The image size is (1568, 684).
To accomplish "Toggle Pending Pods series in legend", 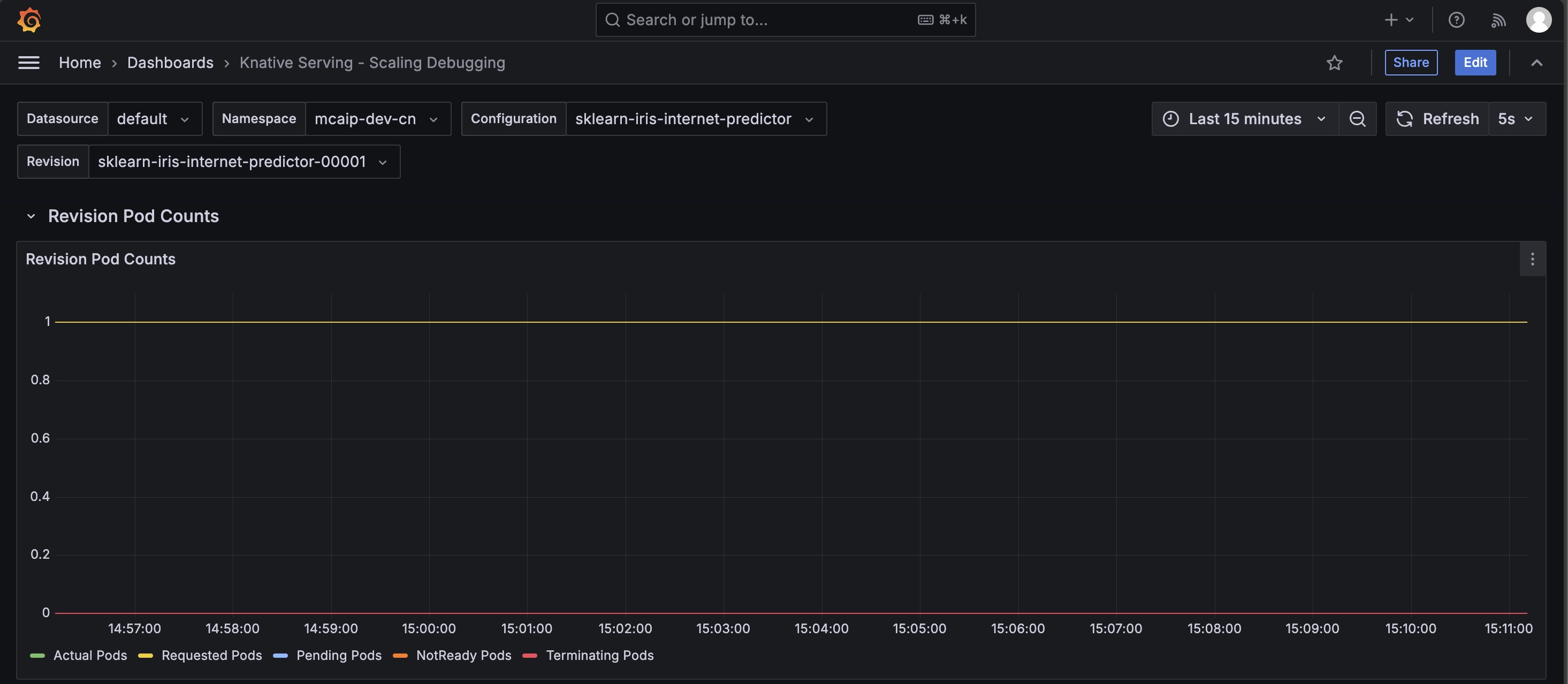I will pyautogui.click(x=338, y=656).
